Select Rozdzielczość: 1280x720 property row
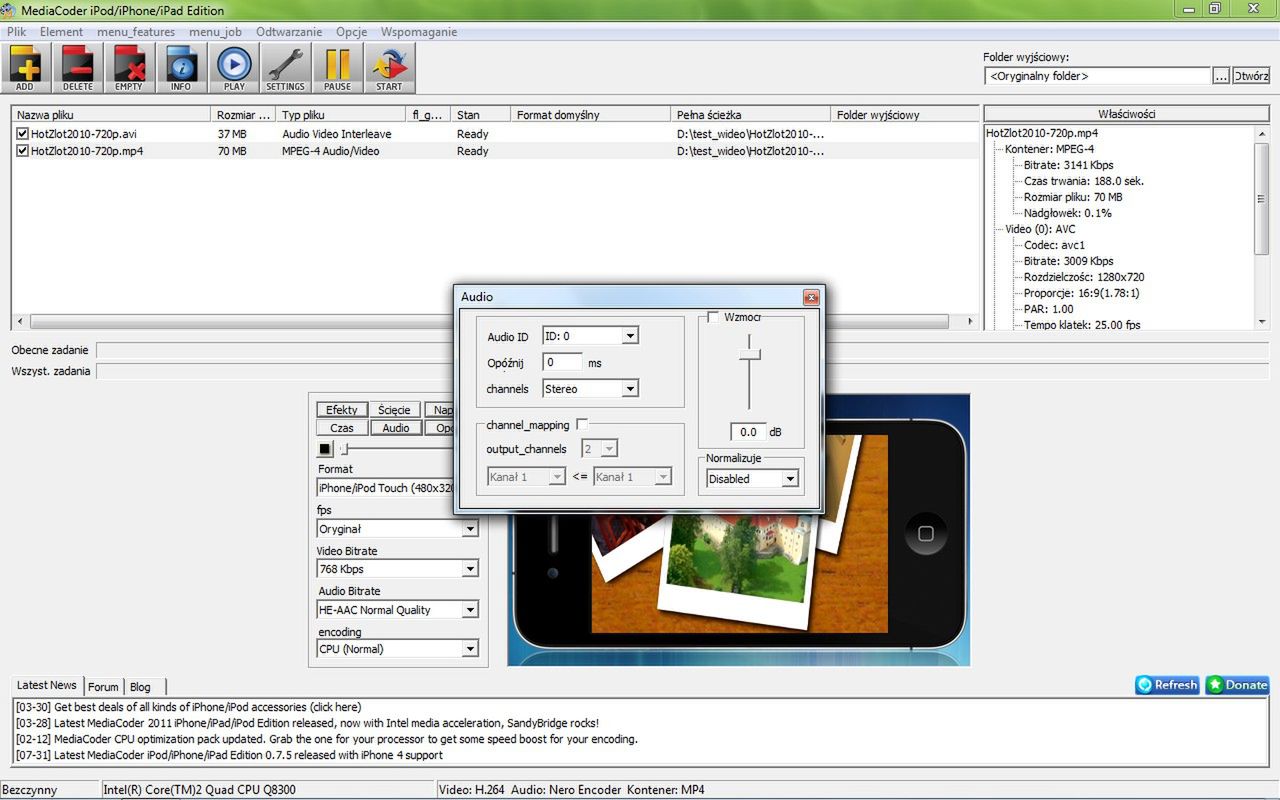The height and width of the screenshot is (800, 1280). click(x=1084, y=277)
